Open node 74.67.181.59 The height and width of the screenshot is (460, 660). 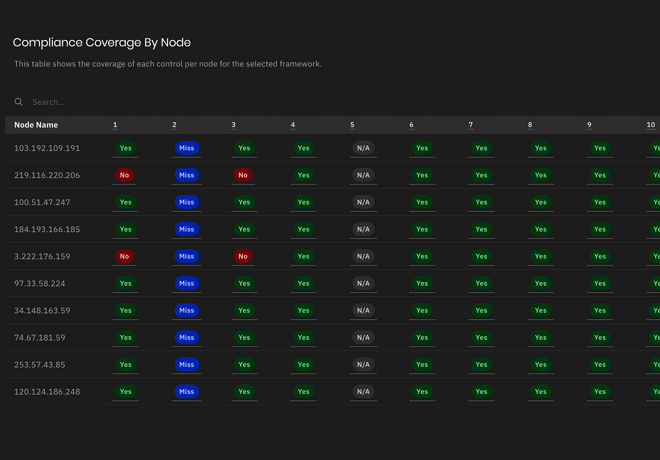tap(40, 338)
